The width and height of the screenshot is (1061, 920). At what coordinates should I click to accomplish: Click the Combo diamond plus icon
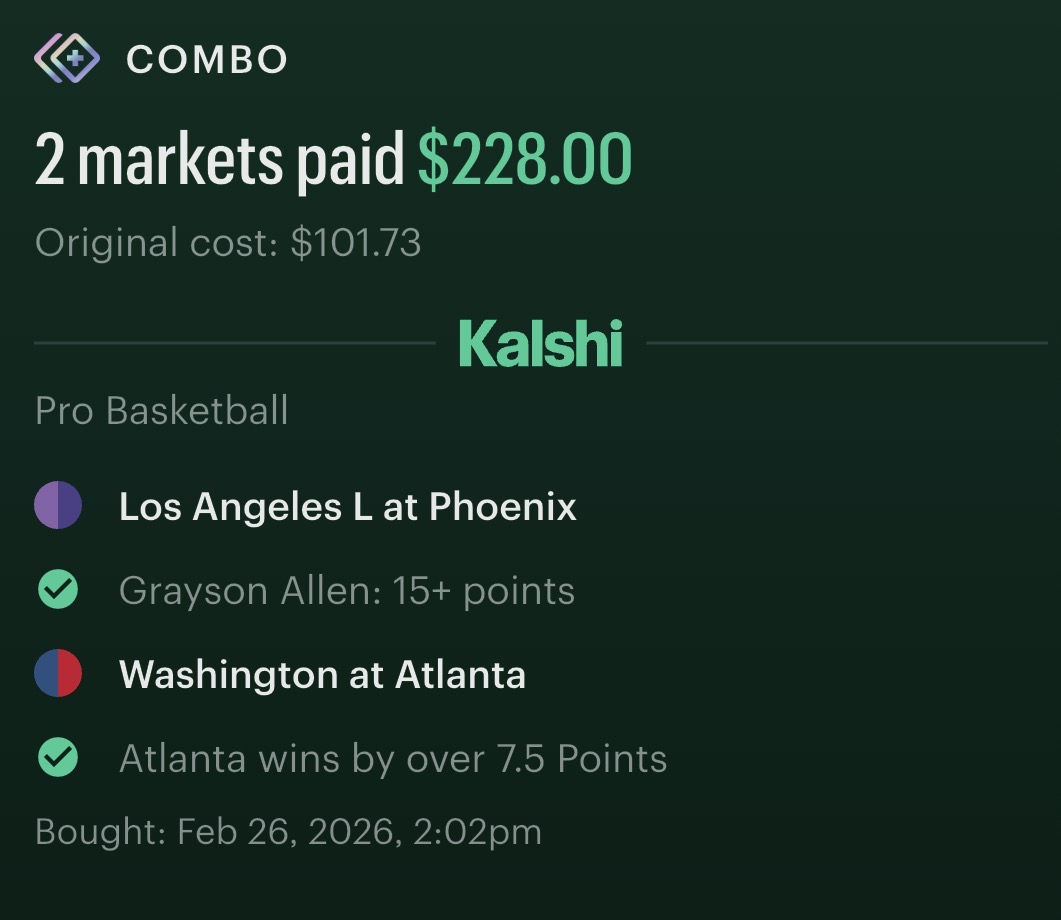(67, 59)
